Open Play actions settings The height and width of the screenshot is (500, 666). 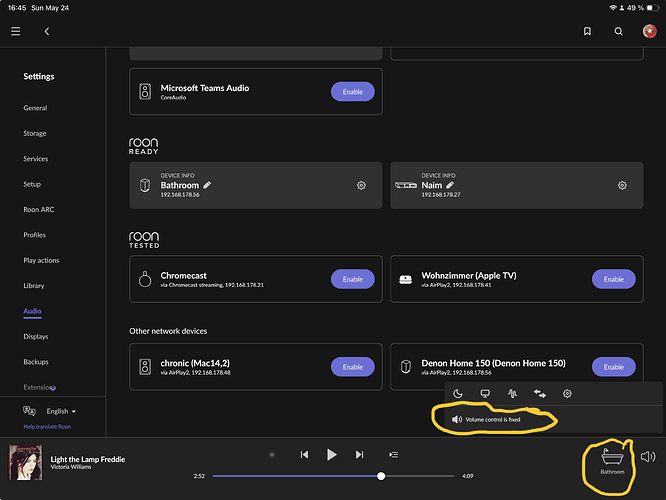pyautogui.click(x=41, y=260)
